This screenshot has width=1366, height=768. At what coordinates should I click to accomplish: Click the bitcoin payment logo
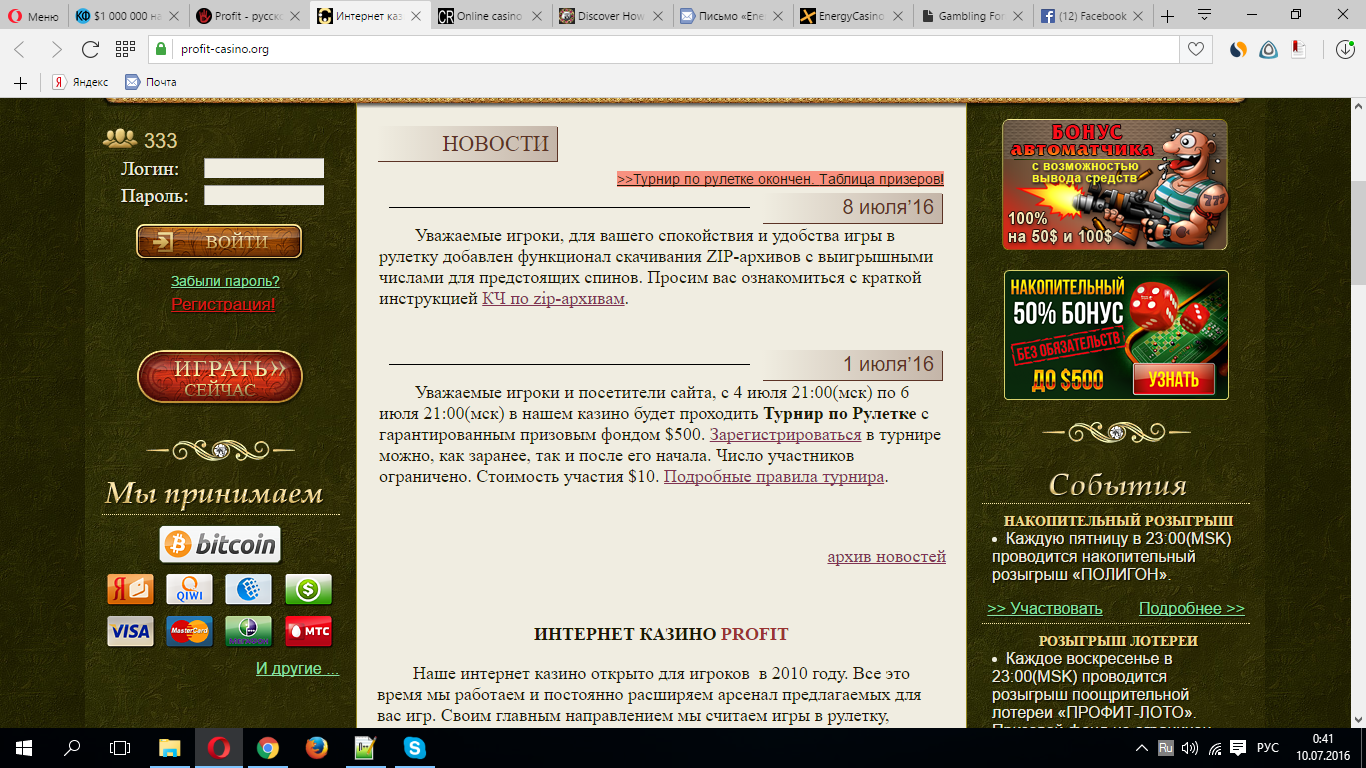[220, 544]
